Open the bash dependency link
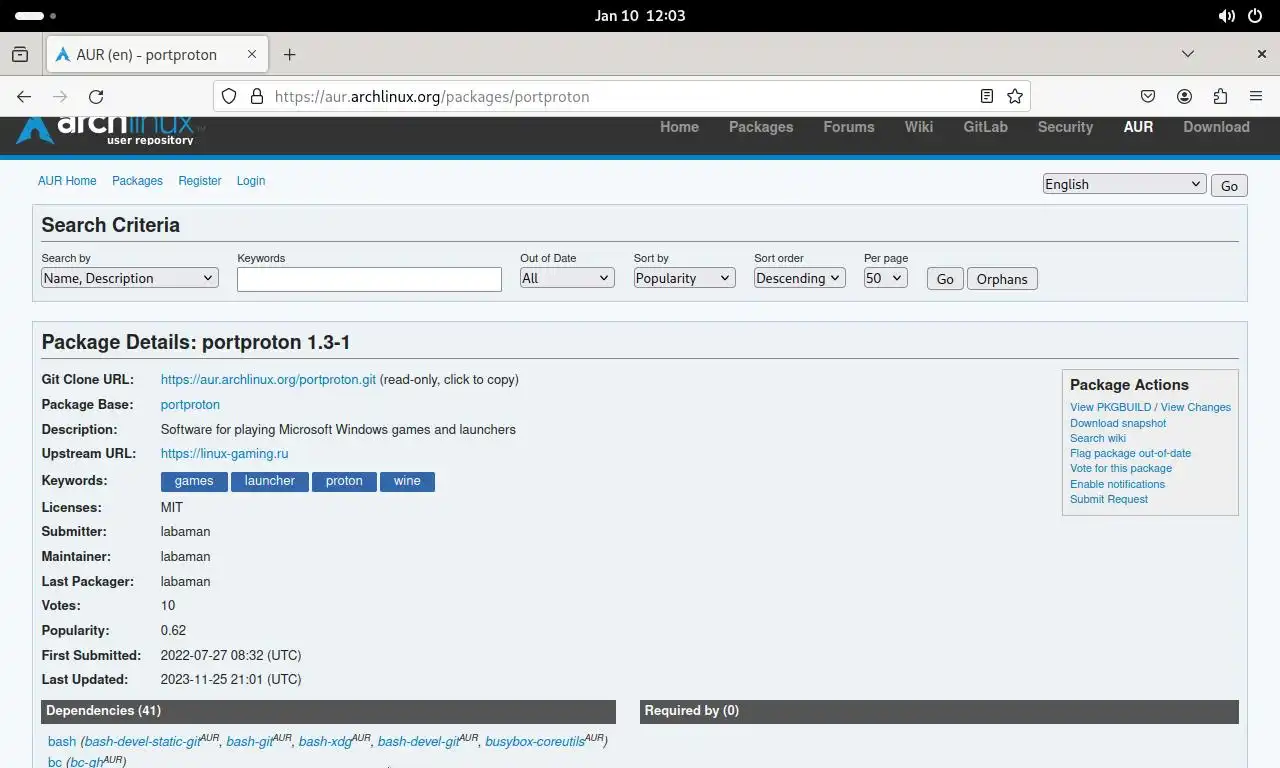The image size is (1280, 768). click(x=62, y=742)
